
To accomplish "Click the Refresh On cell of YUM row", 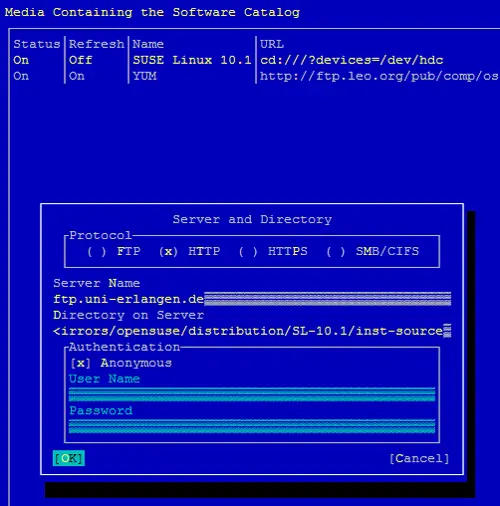I will coord(77,76).
